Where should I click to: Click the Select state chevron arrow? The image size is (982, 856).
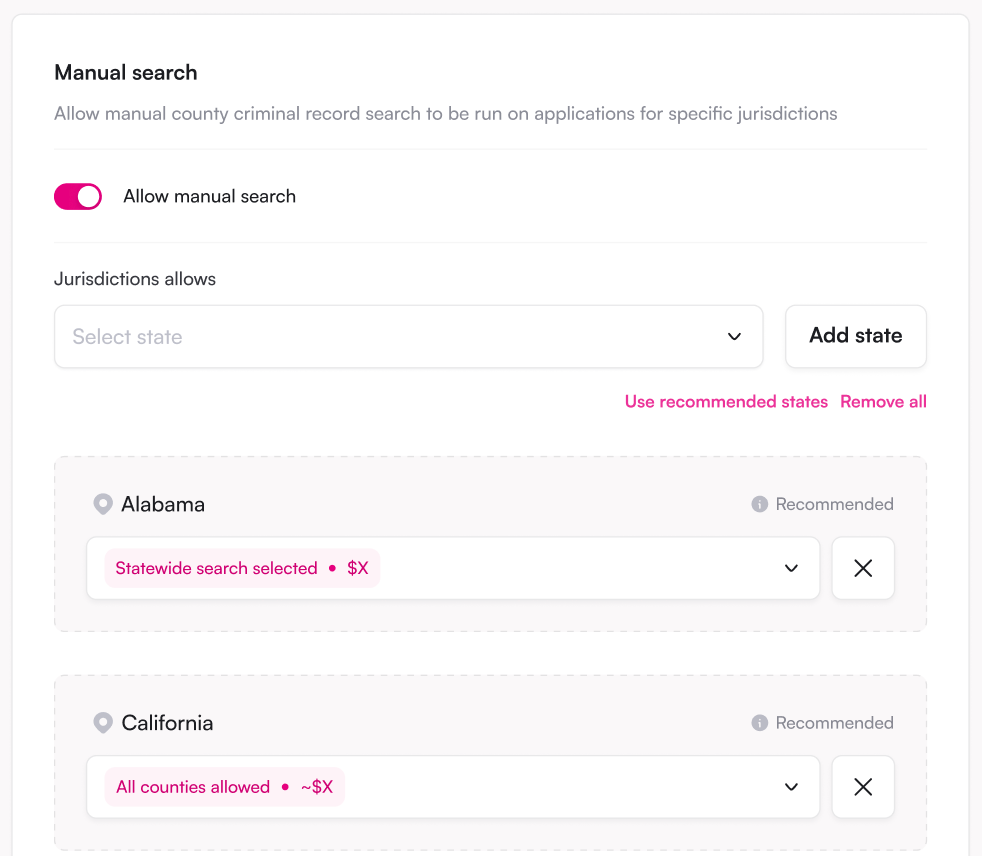[734, 337]
